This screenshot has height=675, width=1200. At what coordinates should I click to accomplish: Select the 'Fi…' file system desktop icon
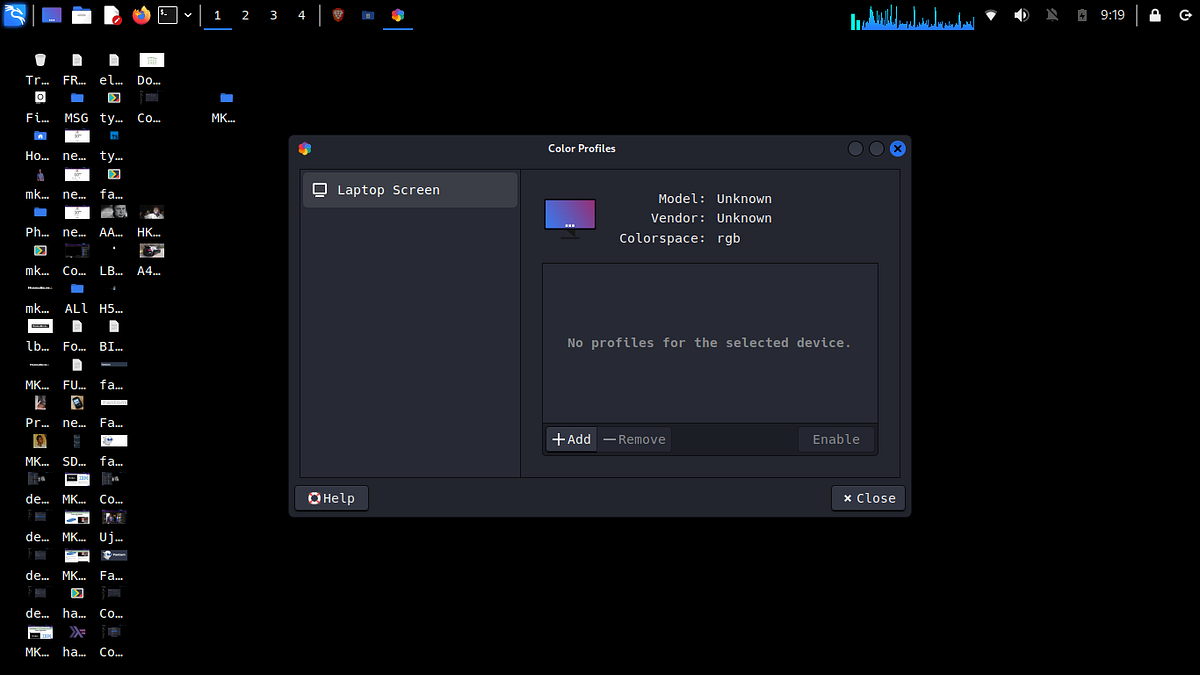click(38, 108)
